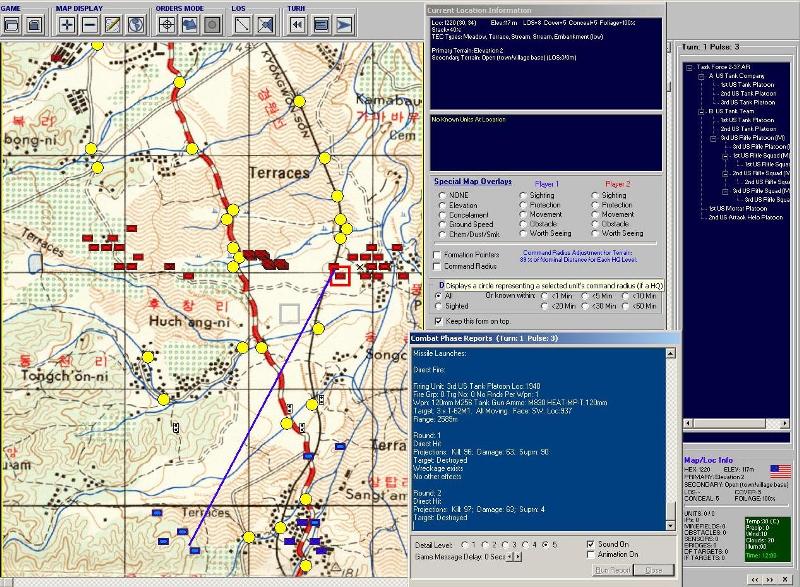The height and width of the screenshot is (587, 800).
Task: Click the rewind turn replay icon
Action: tap(298, 24)
